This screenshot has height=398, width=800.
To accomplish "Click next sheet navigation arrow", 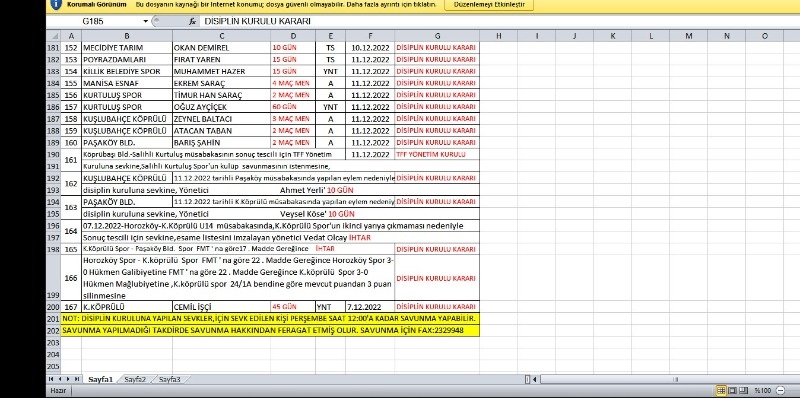I will (x=68, y=379).
